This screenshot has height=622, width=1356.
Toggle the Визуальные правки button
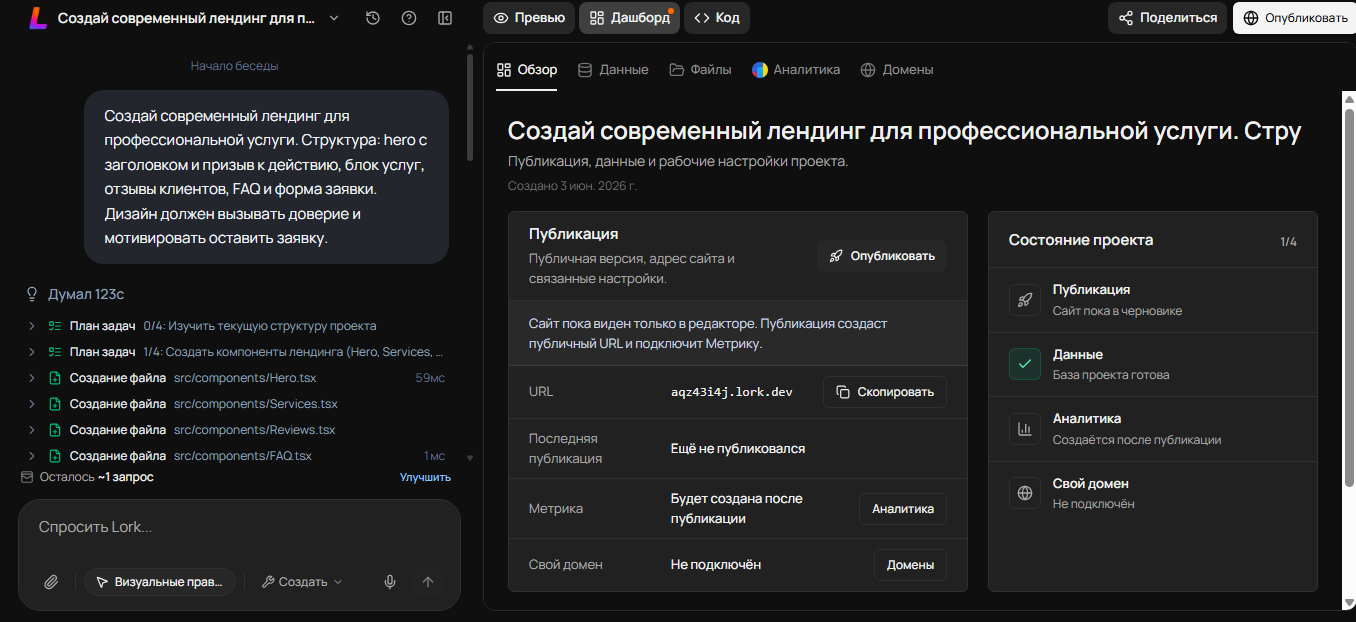160,582
